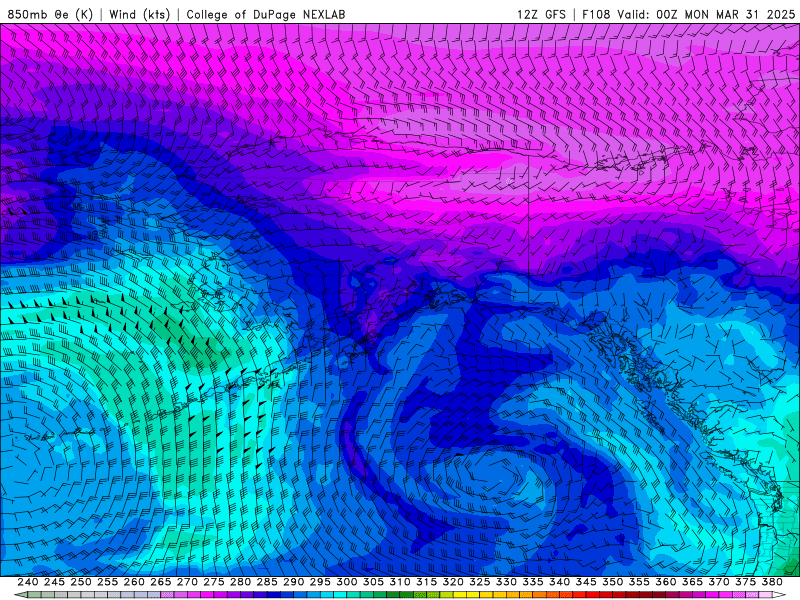Click the 300 legend value

click(x=347, y=582)
